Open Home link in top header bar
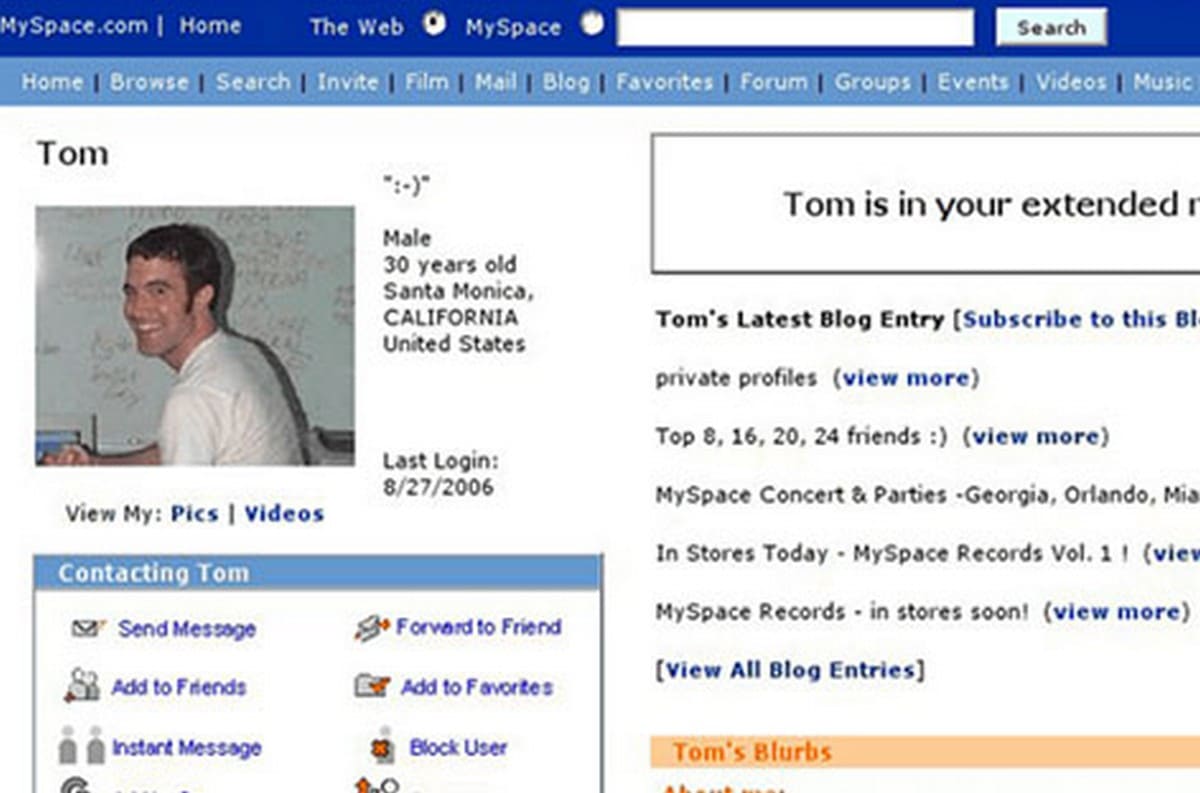This screenshot has height=793, width=1200. [210, 26]
